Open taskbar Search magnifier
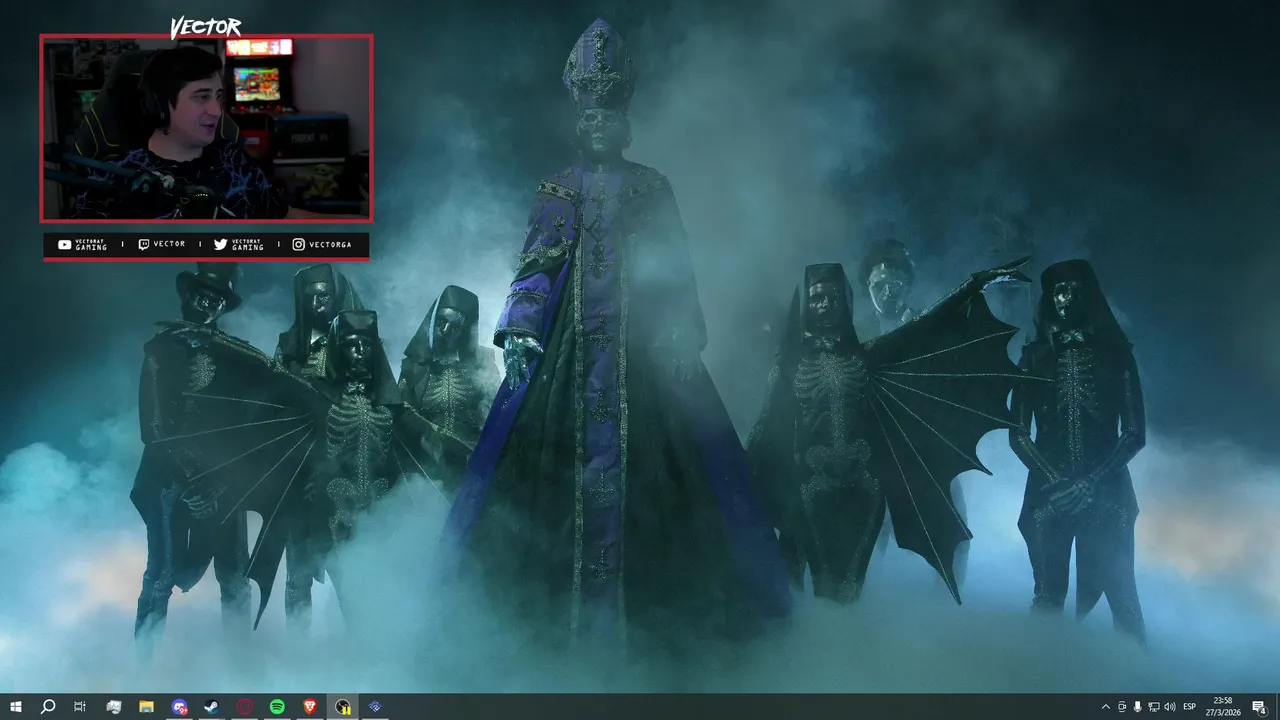The height and width of the screenshot is (720, 1280). 47,707
